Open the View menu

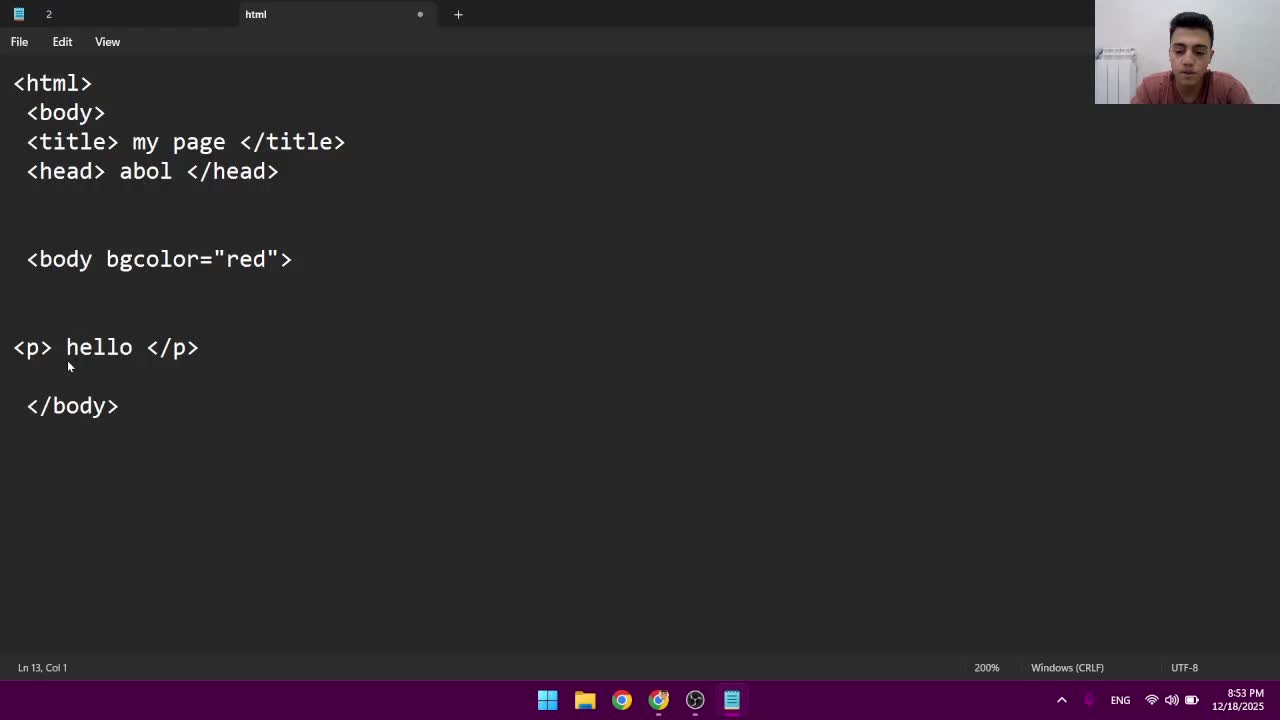point(107,42)
